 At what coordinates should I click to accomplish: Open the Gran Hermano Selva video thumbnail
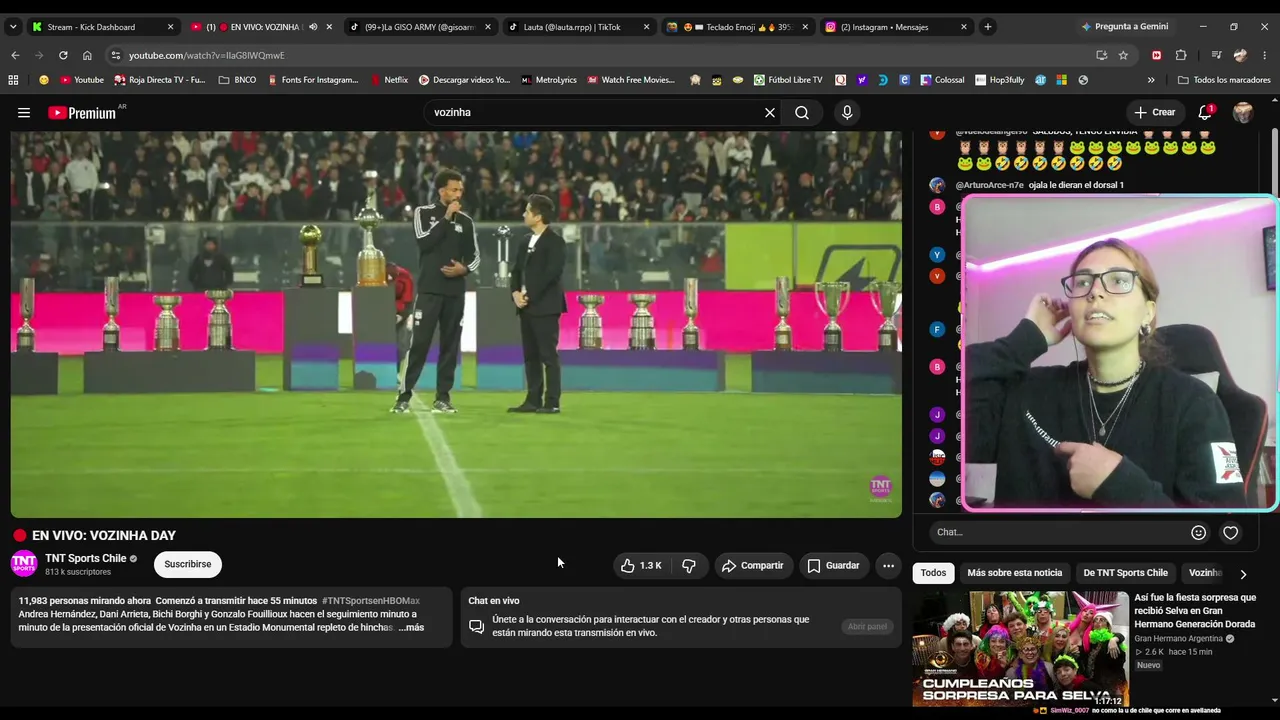tap(1020, 649)
